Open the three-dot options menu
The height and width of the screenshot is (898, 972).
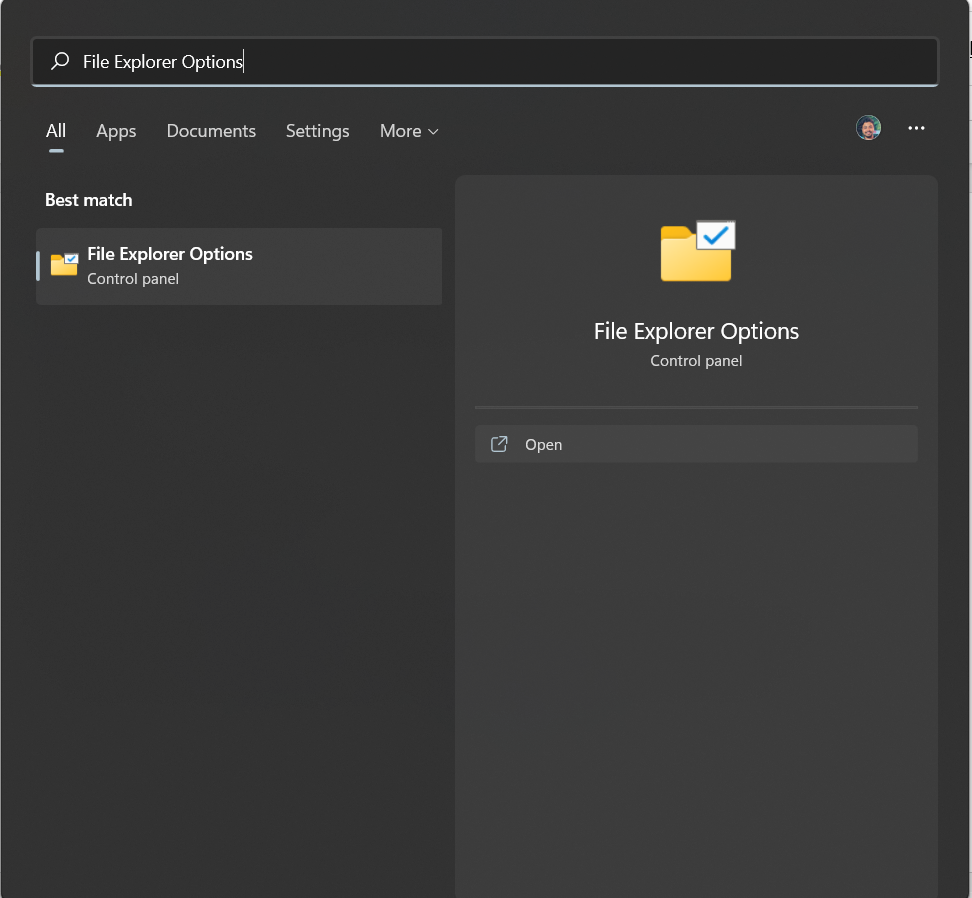[x=916, y=128]
